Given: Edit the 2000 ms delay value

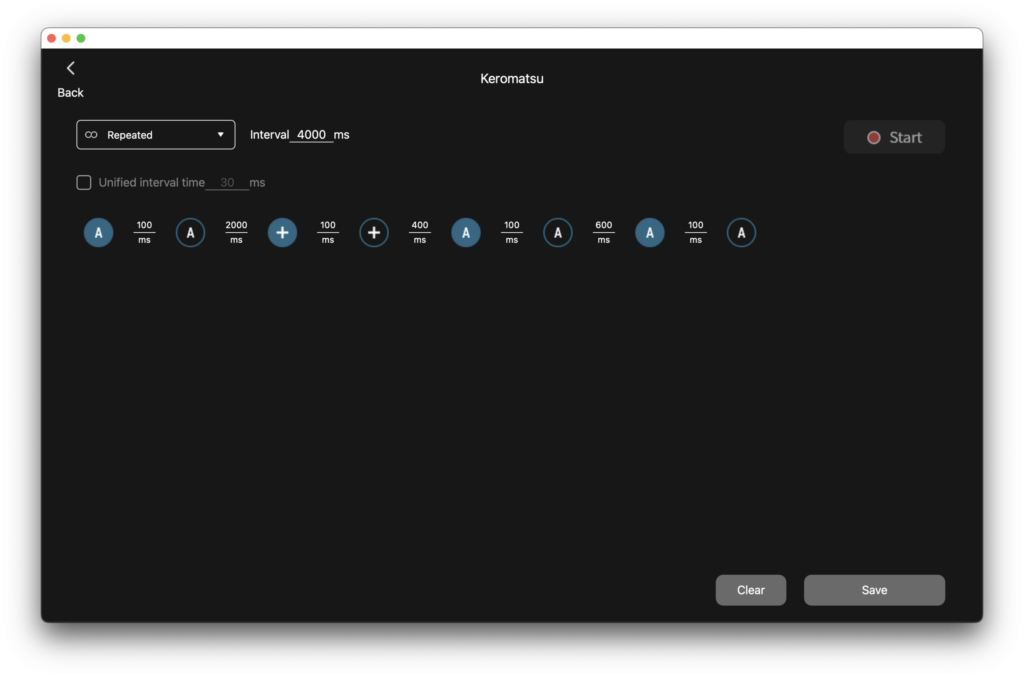Looking at the screenshot, I should click(x=236, y=226).
